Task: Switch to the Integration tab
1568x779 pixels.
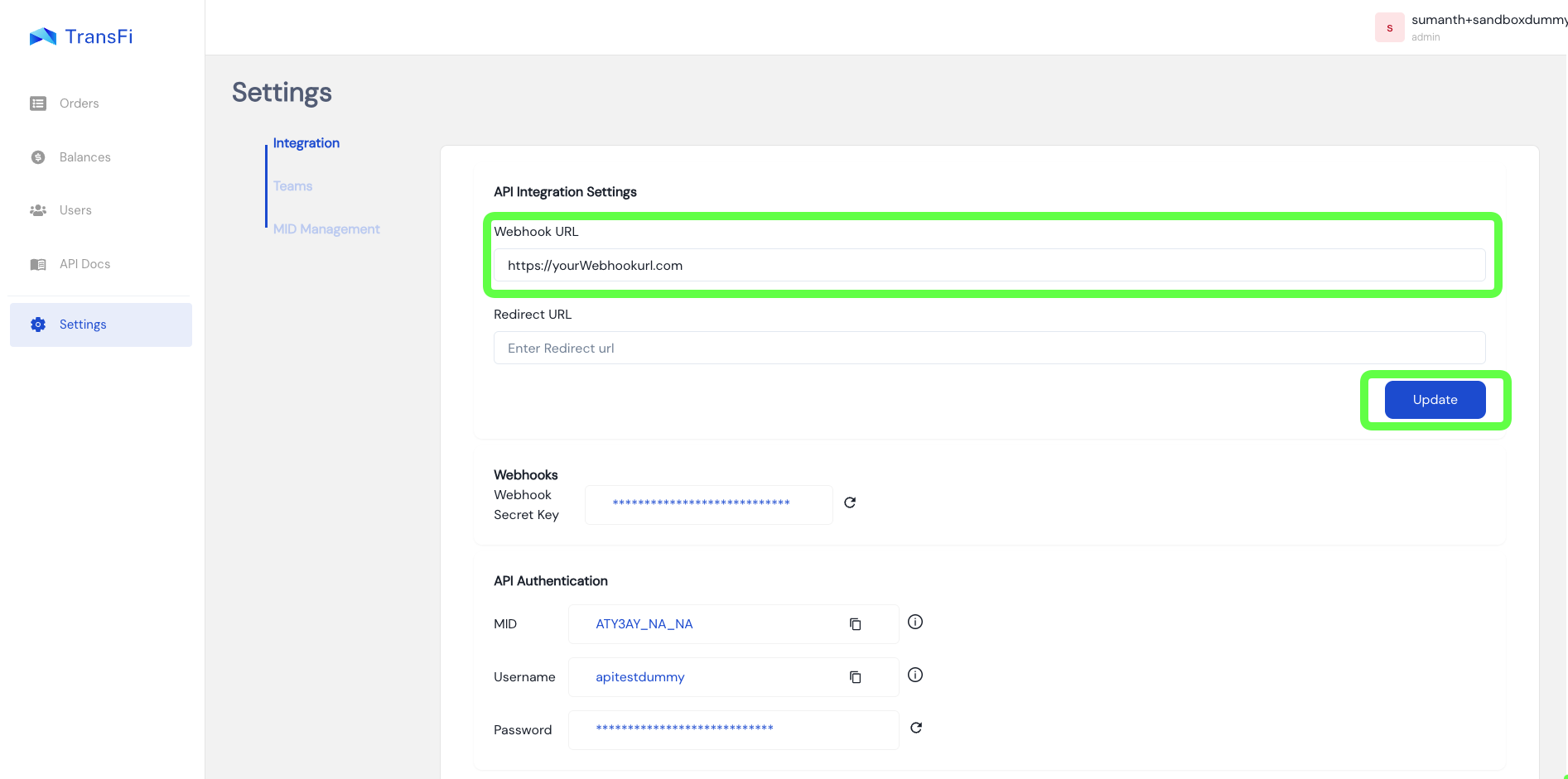Action: click(306, 143)
